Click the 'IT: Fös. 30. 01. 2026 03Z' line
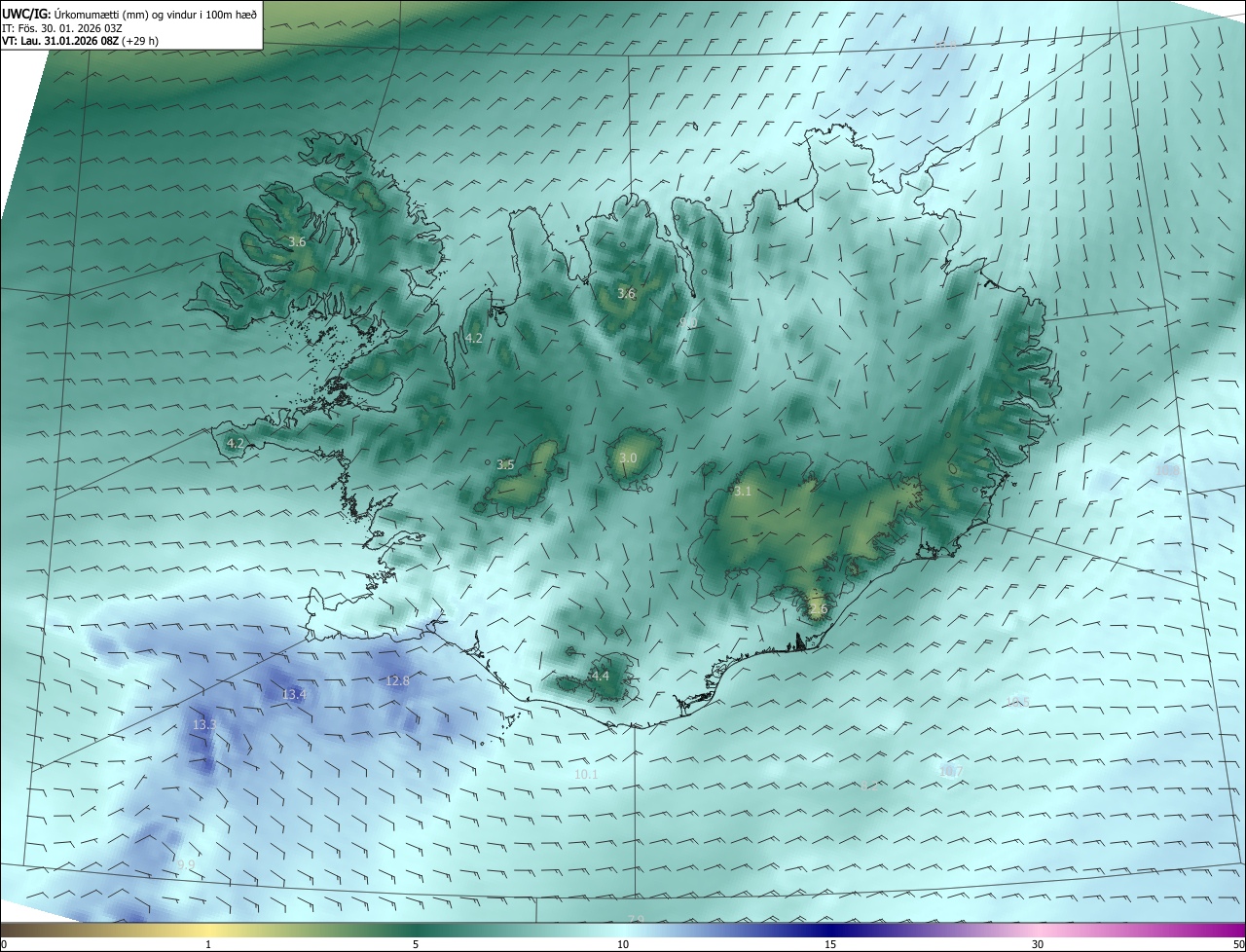 (64, 28)
